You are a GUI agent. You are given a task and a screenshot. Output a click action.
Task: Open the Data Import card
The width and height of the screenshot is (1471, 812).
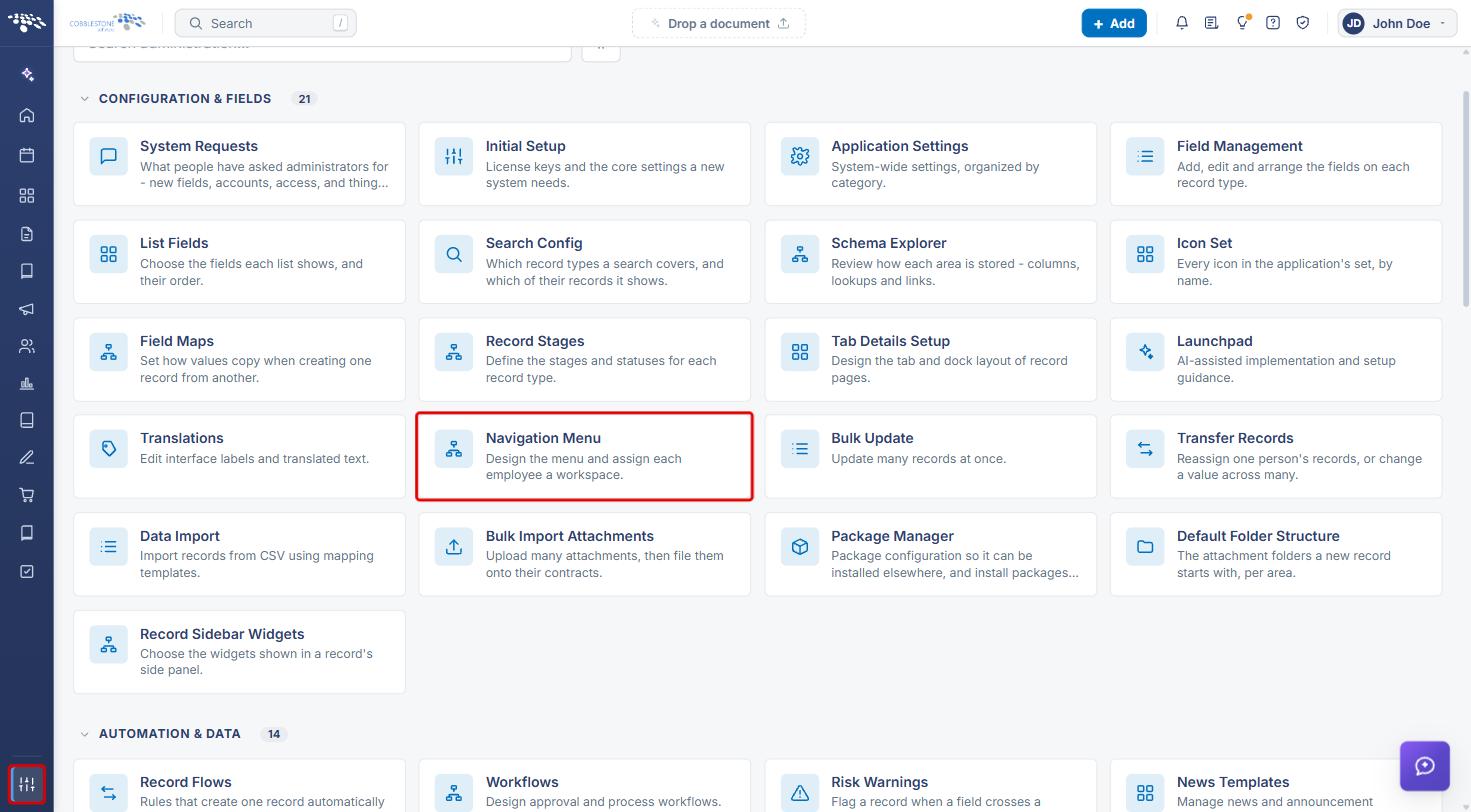coord(239,554)
